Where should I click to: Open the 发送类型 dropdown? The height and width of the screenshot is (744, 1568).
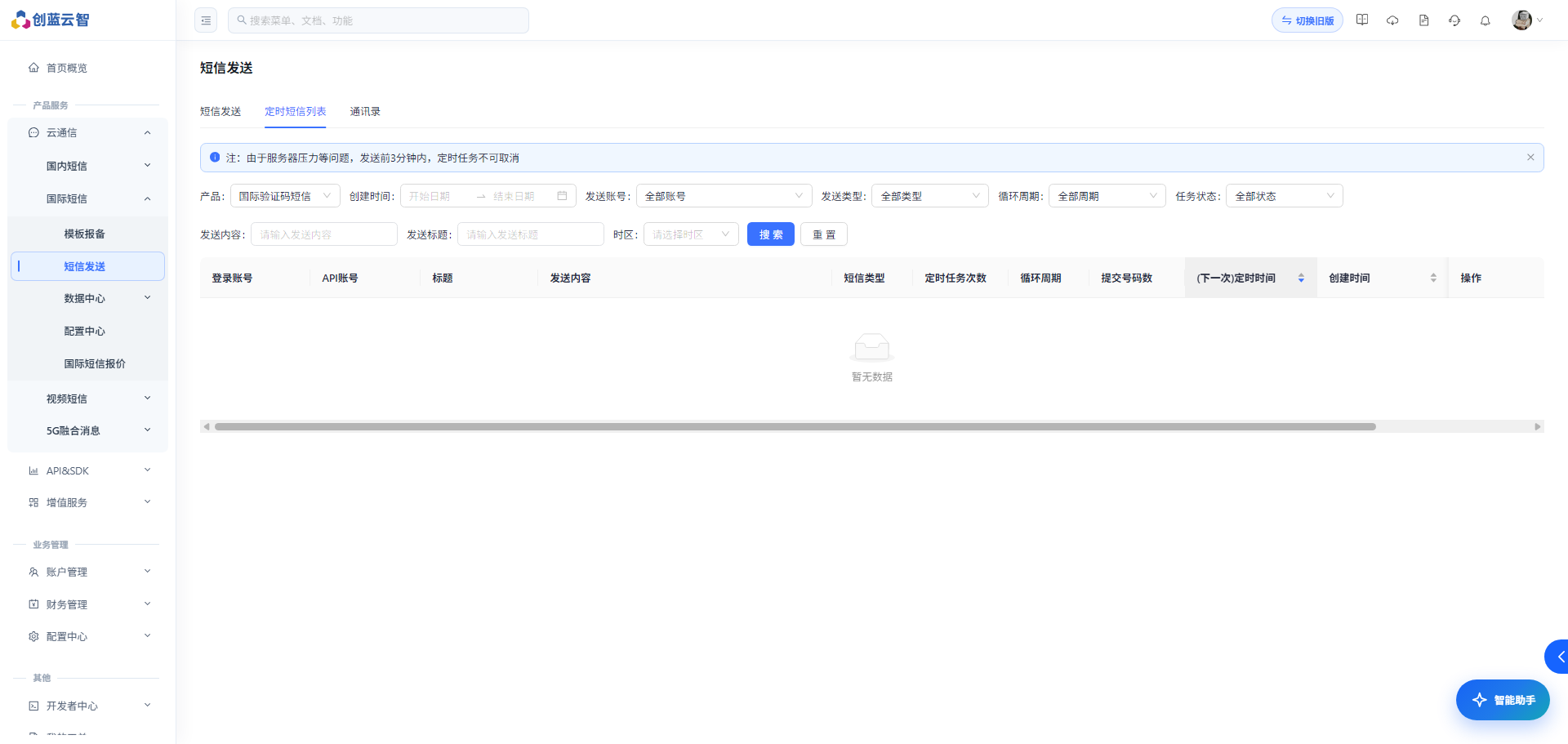tap(930, 196)
